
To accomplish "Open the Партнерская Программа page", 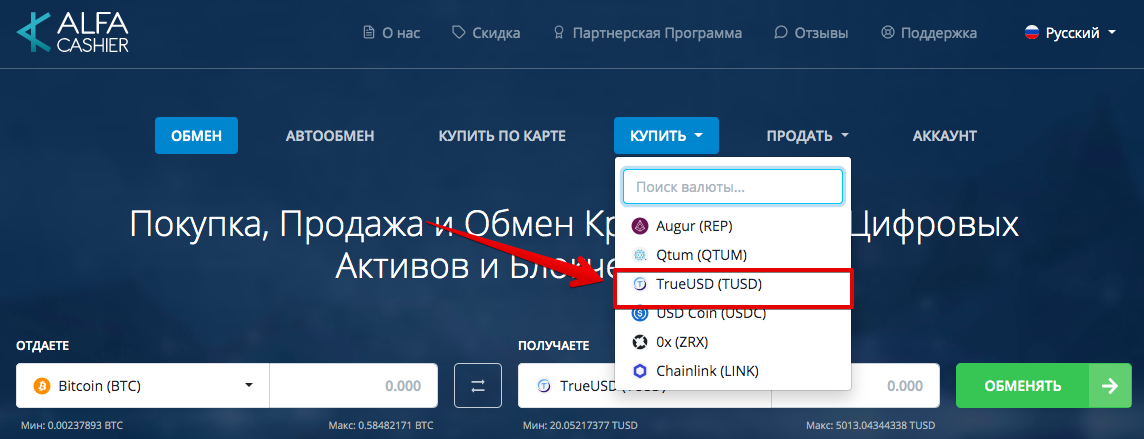I will pyautogui.click(x=648, y=33).
